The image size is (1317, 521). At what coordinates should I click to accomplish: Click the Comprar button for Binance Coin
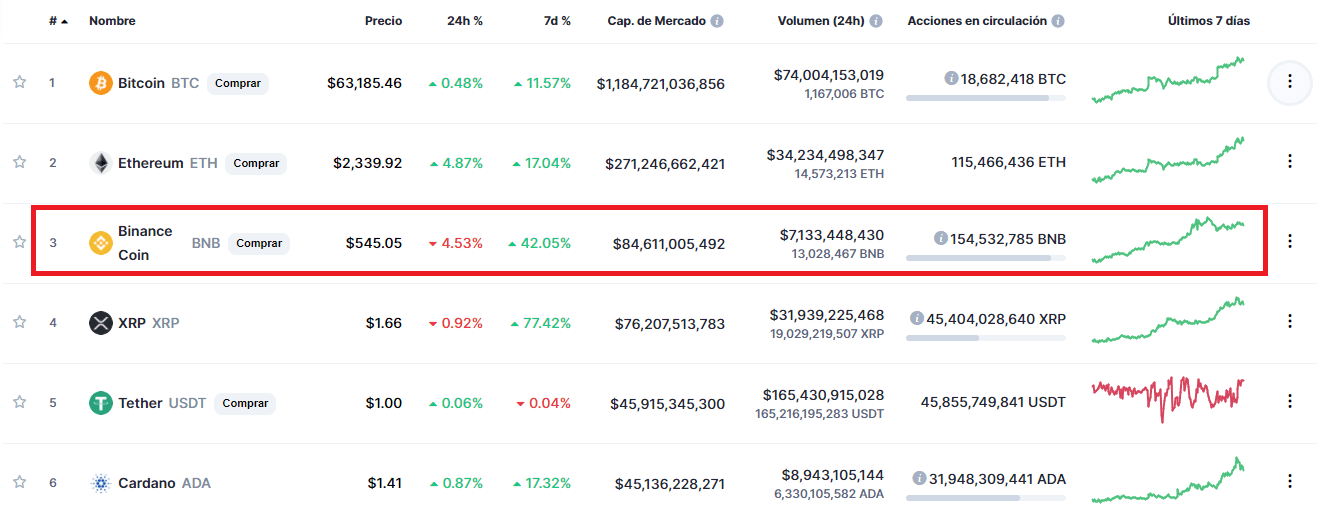tap(259, 243)
